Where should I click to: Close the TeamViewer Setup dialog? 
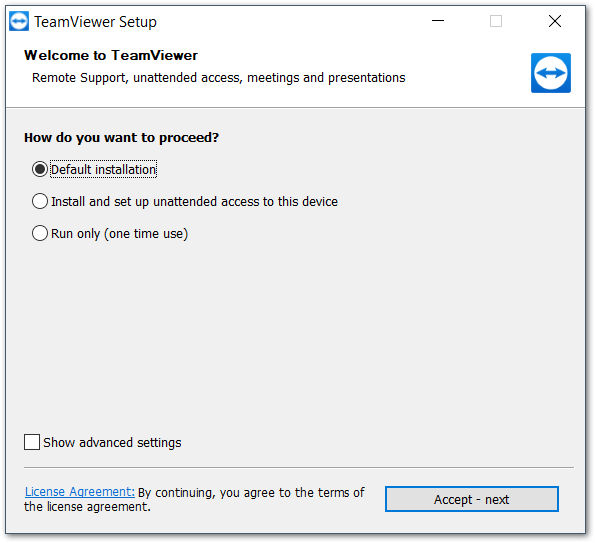click(555, 21)
